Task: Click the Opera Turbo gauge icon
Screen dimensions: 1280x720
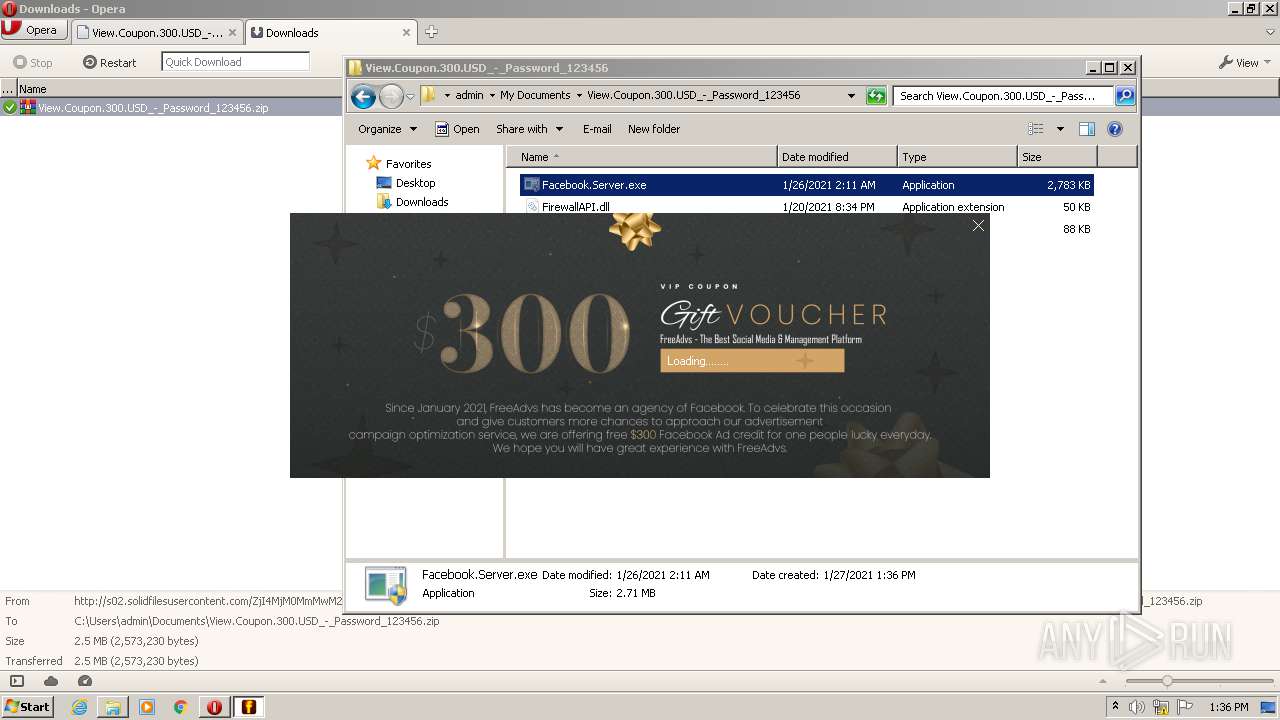Action: (x=85, y=681)
